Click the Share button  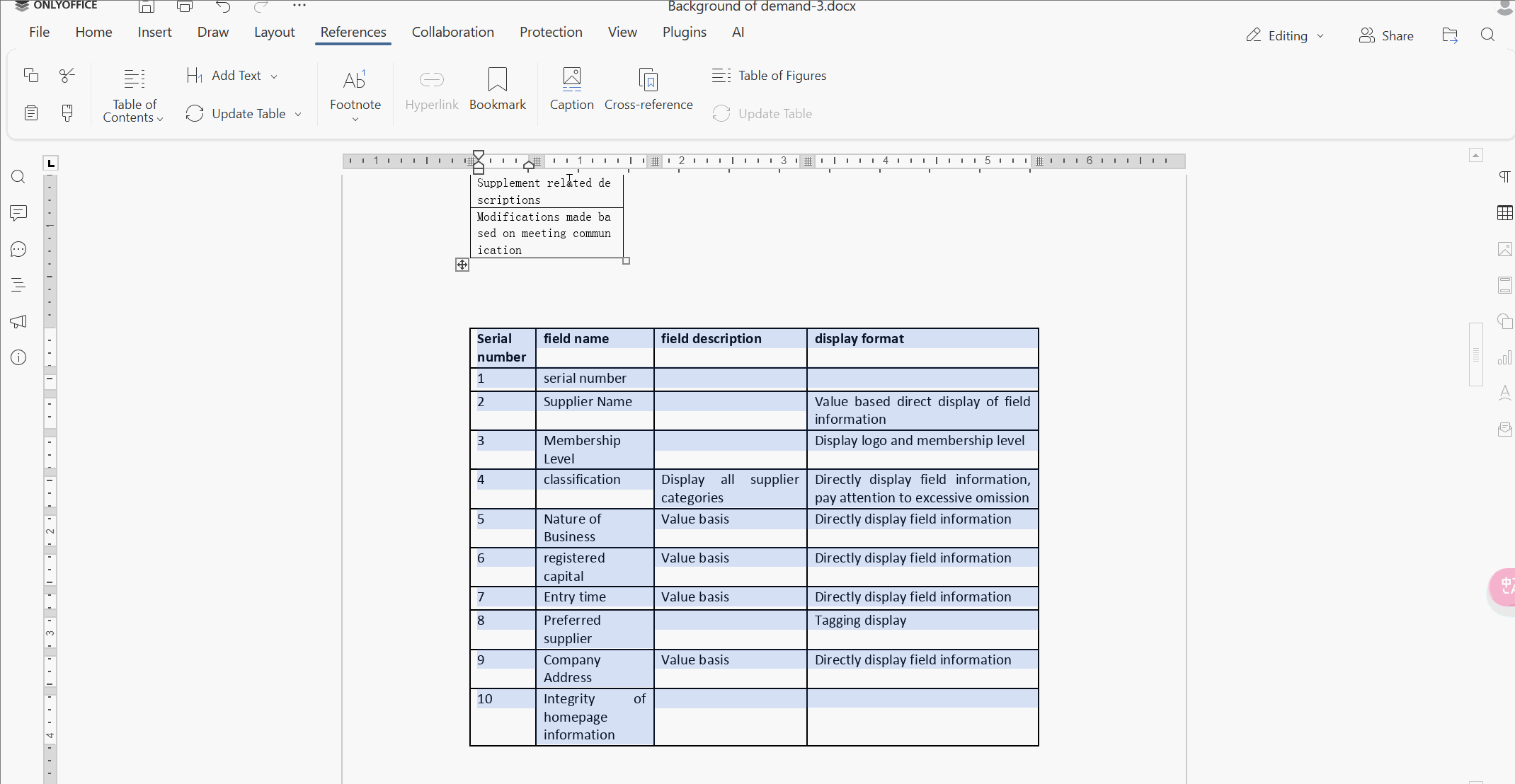tap(1386, 35)
